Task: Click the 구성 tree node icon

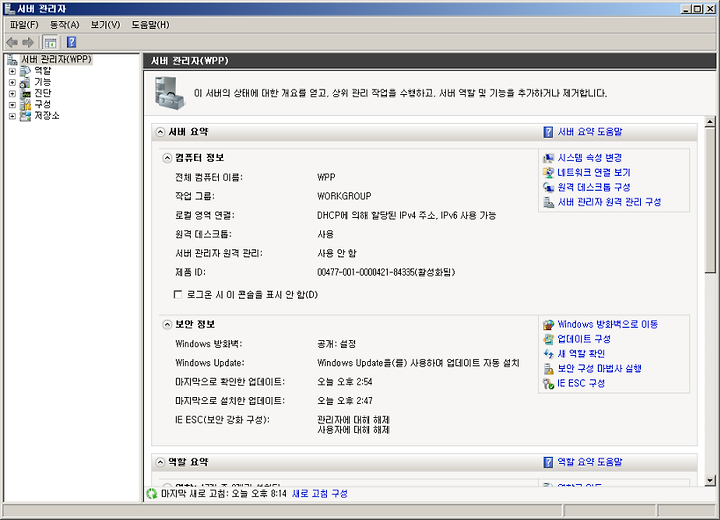Action: point(26,105)
